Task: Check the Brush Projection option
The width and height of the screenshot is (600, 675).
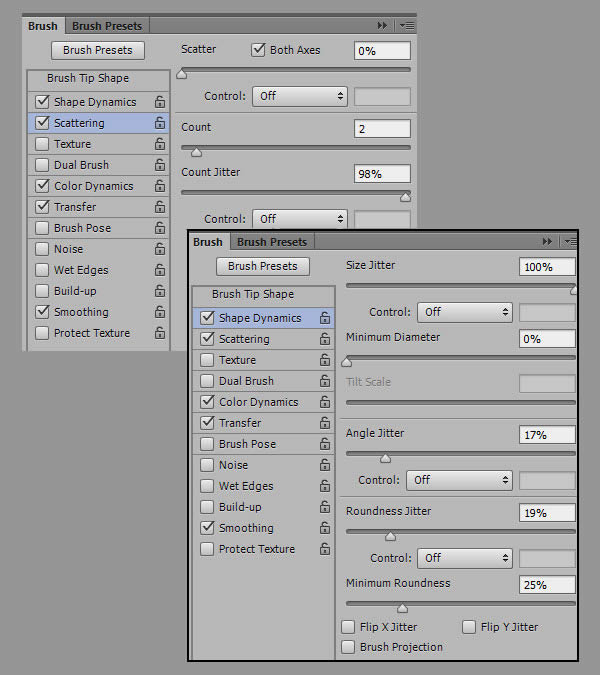Action: pos(348,647)
